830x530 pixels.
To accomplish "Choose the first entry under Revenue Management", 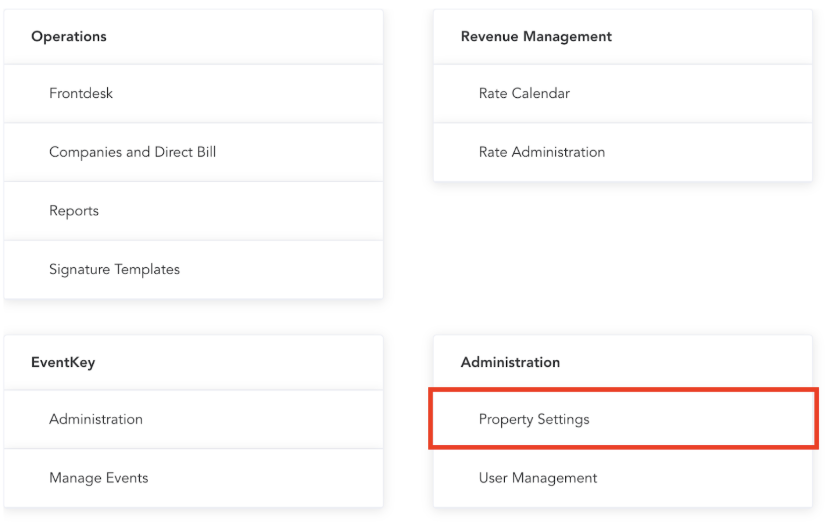I will [x=524, y=93].
